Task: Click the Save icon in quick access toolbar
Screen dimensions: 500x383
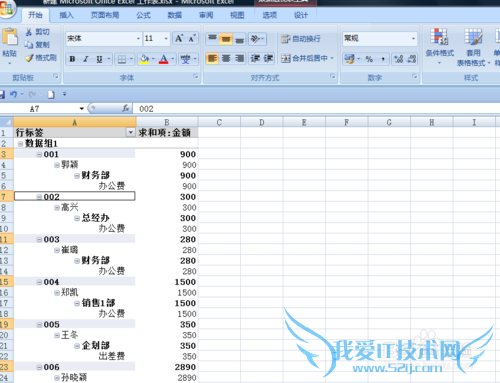Action: 2,95
